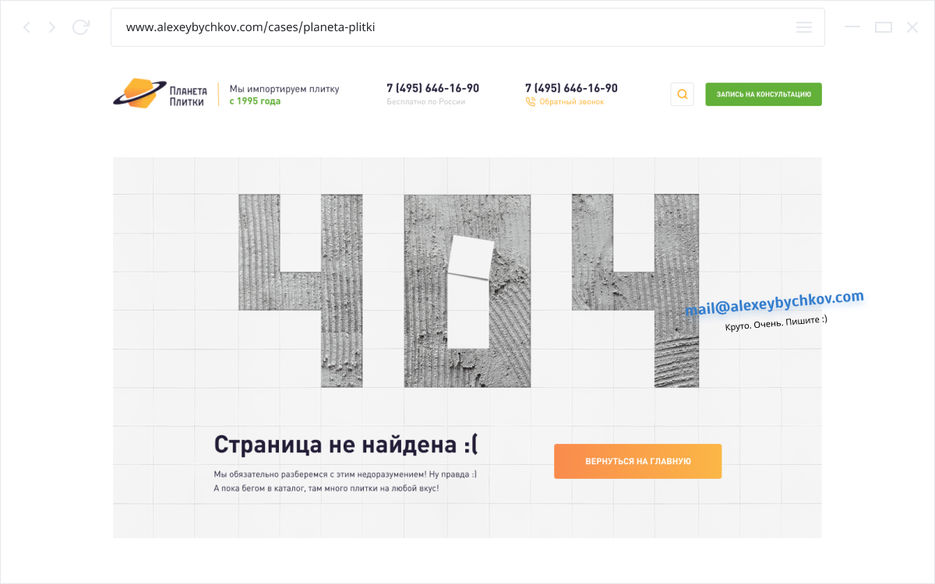
Task: Click the Страница не найдена heading
Action: pos(352,445)
